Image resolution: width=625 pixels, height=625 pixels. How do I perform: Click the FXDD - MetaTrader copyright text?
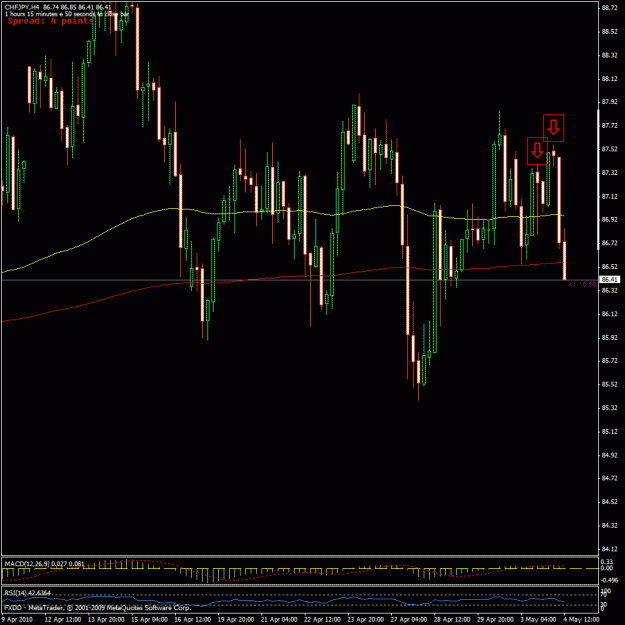click(98, 608)
